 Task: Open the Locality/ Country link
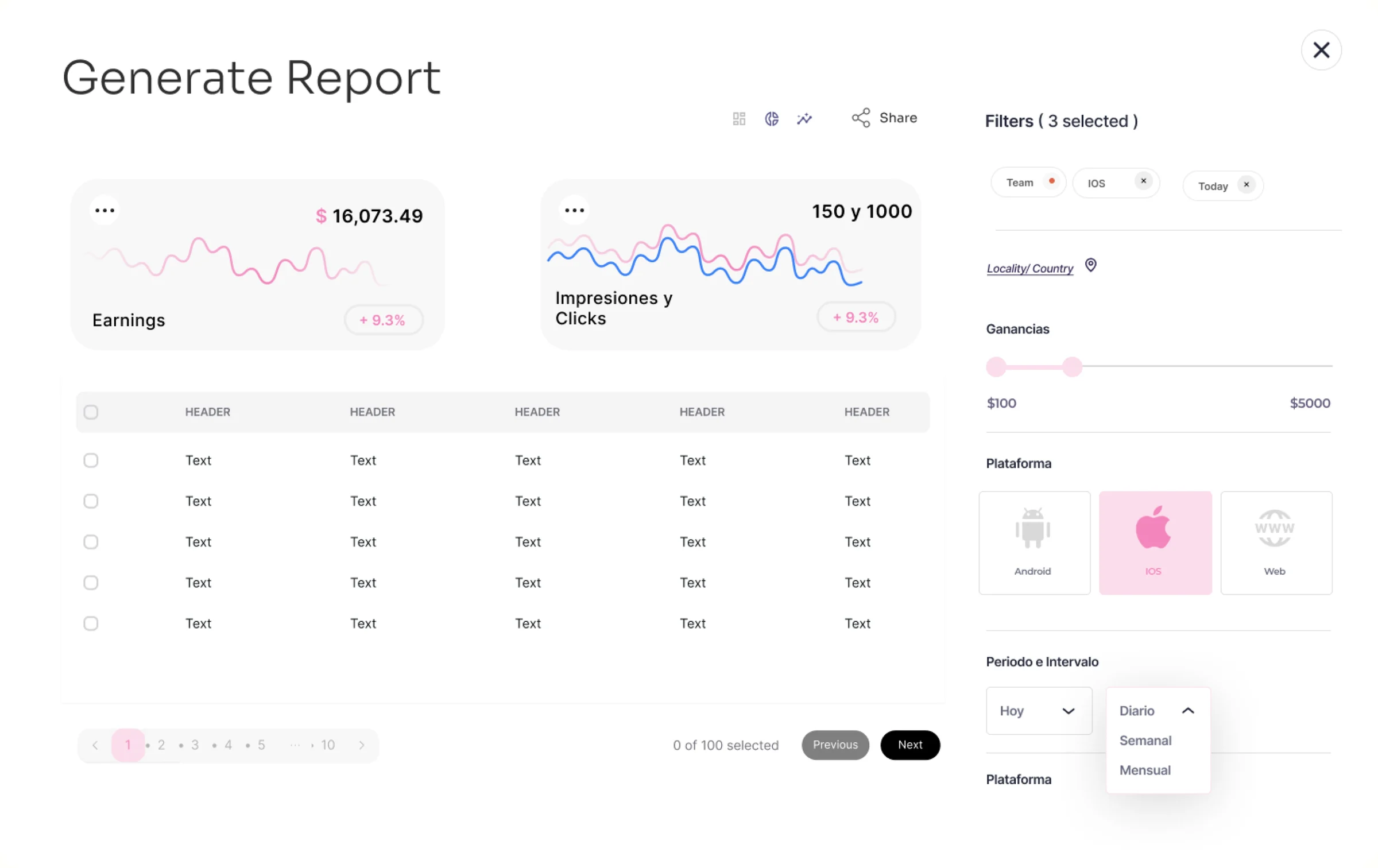pos(1029,269)
